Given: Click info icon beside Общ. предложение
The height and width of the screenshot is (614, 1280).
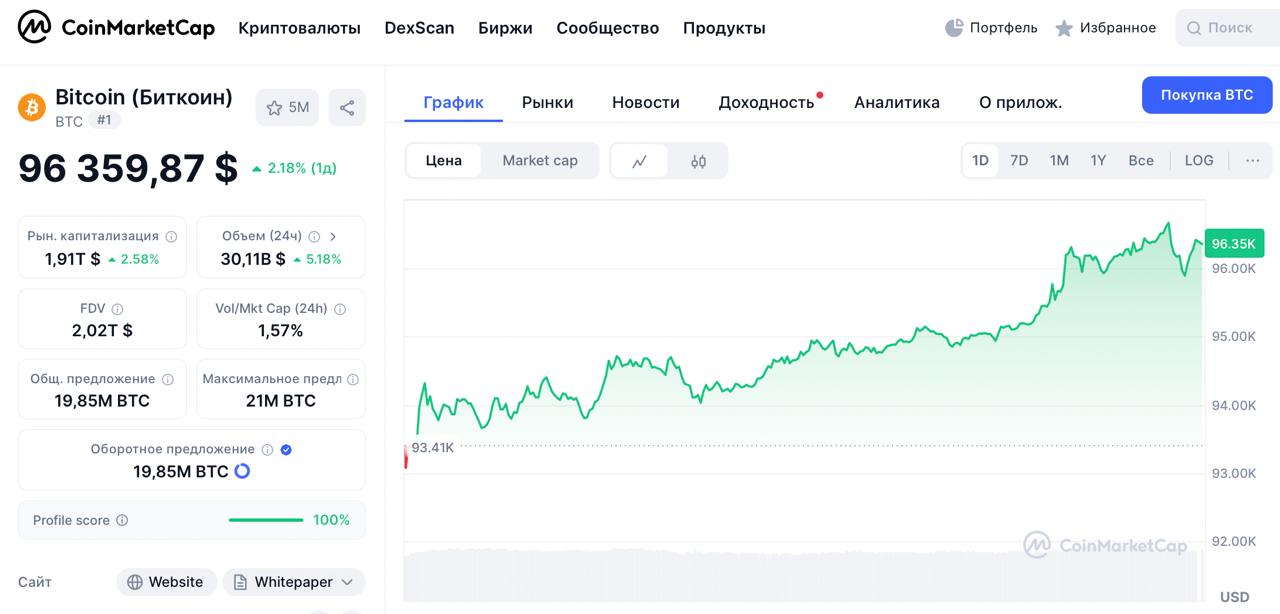Looking at the screenshot, I should [x=168, y=380].
